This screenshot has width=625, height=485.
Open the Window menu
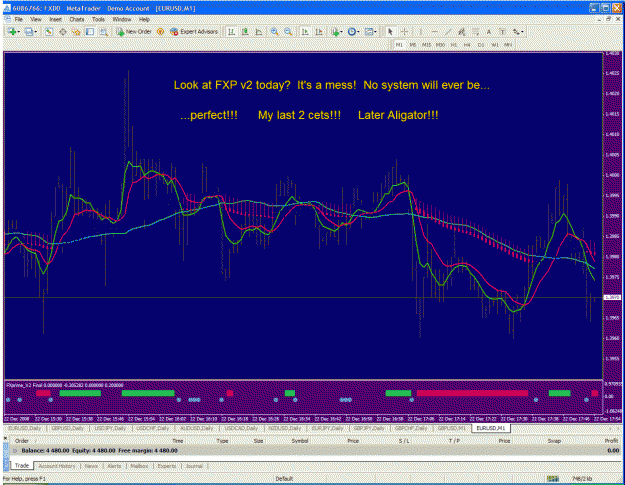[122, 19]
